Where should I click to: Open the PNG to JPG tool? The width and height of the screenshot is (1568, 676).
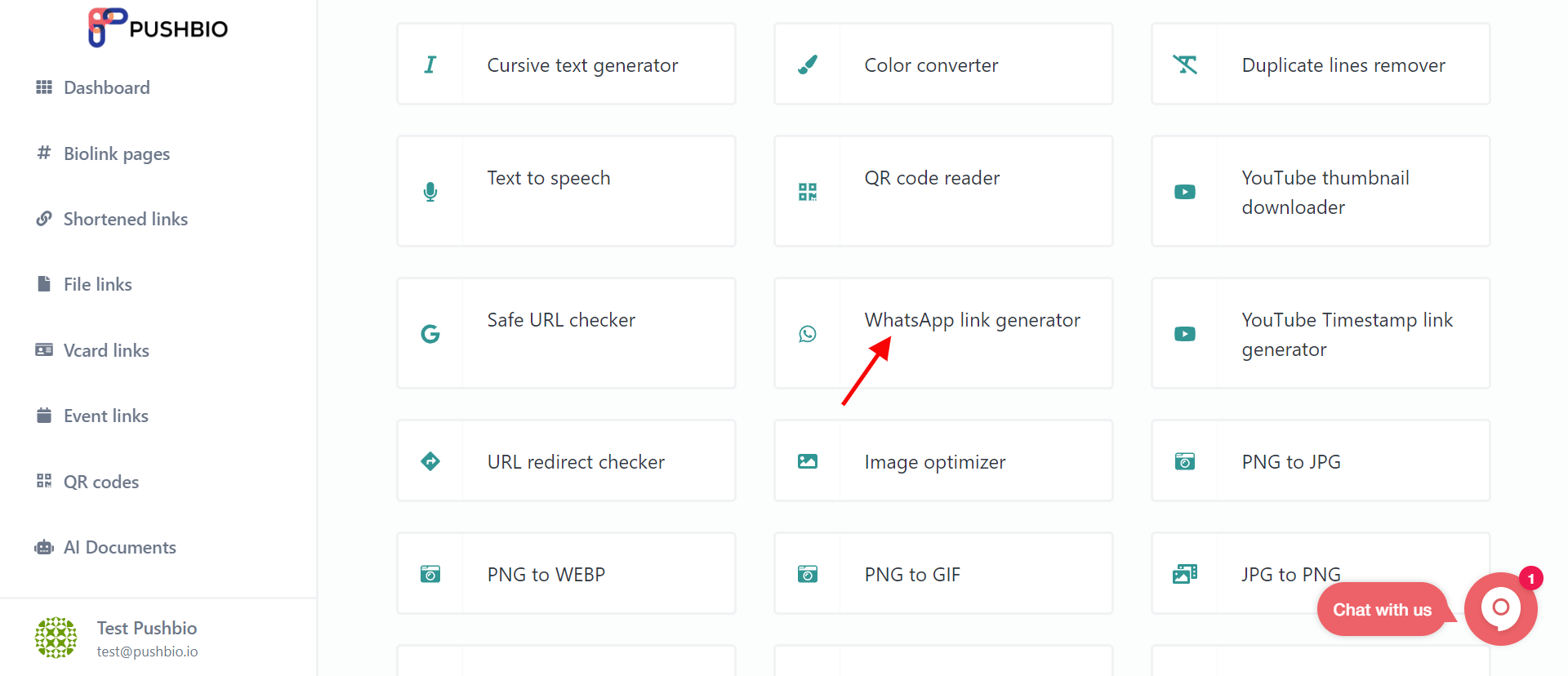[x=1321, y=461]
